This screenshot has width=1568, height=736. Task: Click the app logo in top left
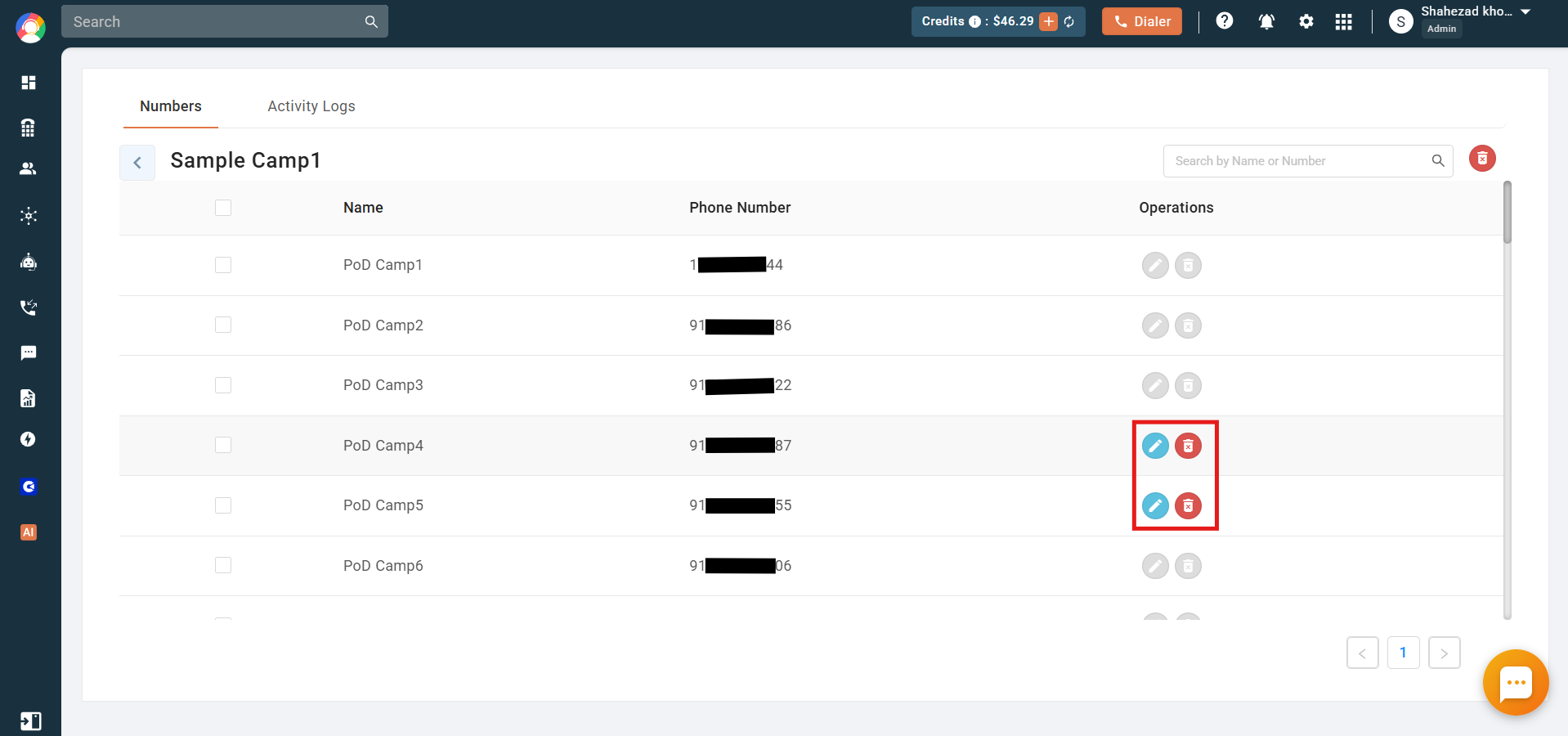(x=30, y=28)
